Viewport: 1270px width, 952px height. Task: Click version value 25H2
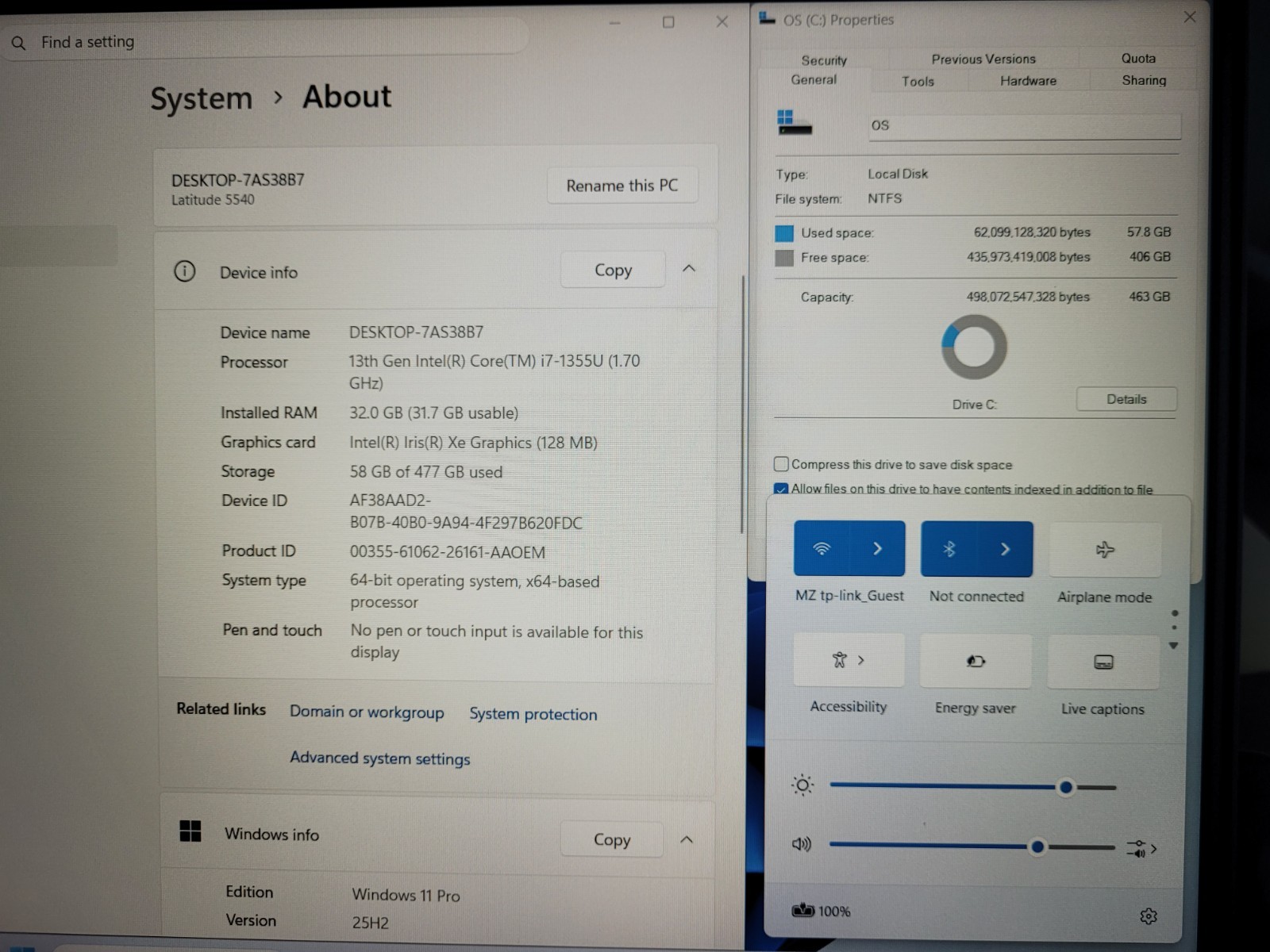pyautogui.click(x=371, y=923)
